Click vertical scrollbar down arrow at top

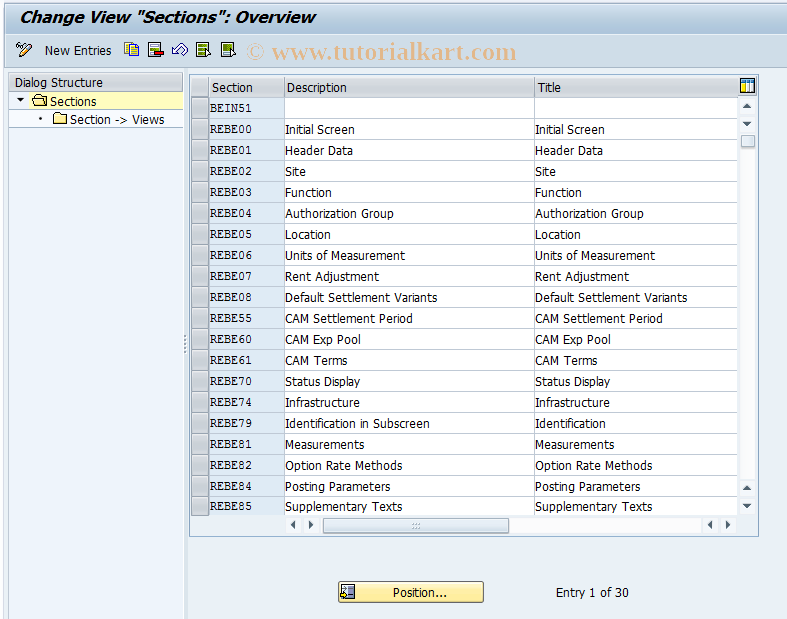coord(747,123)
